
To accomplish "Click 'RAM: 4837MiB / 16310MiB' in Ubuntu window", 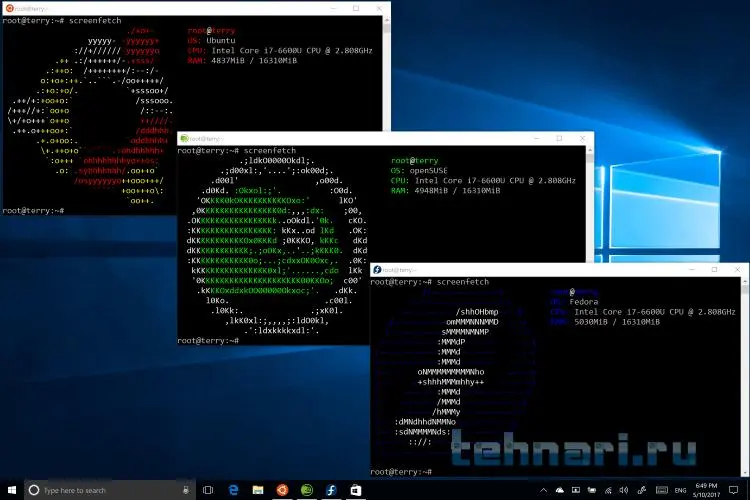I will click(x=242, y=60).
